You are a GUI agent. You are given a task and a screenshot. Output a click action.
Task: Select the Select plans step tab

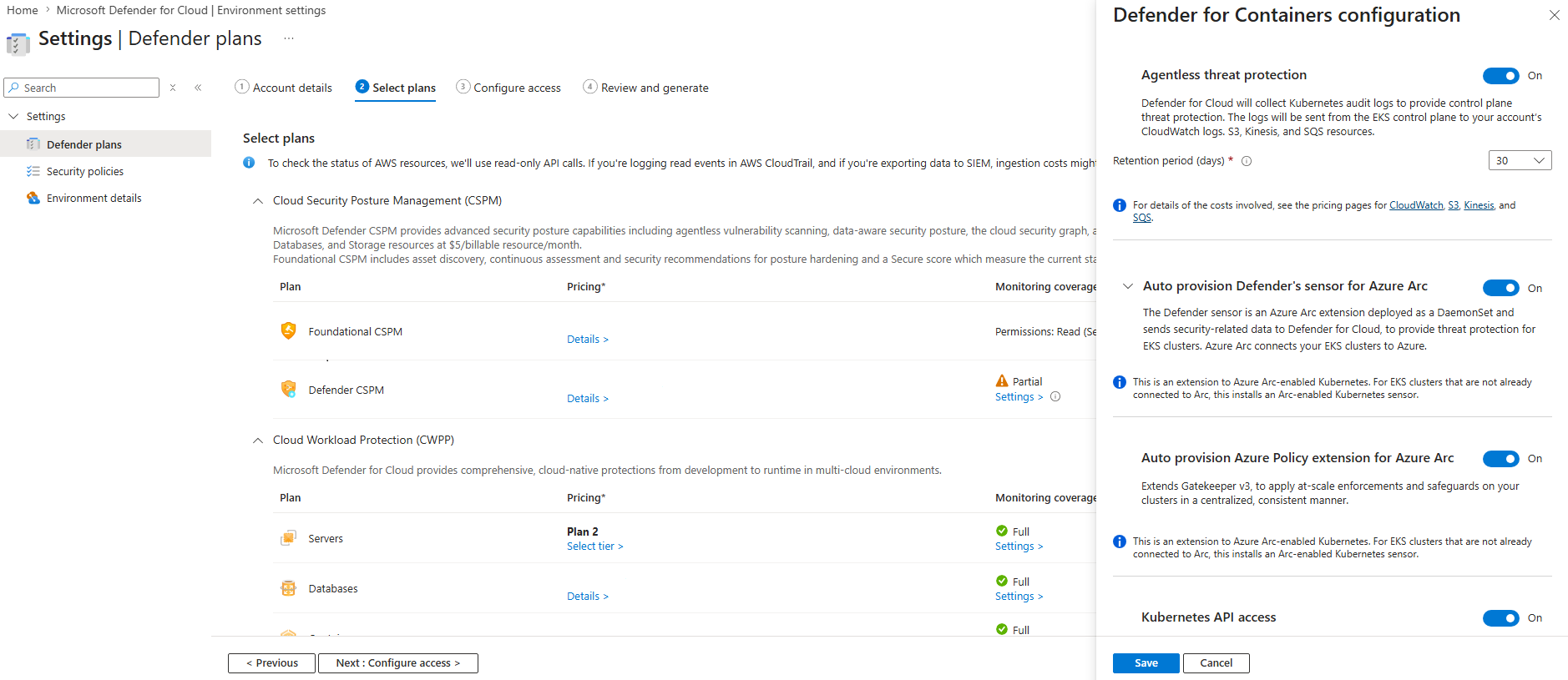click(396, 88)
